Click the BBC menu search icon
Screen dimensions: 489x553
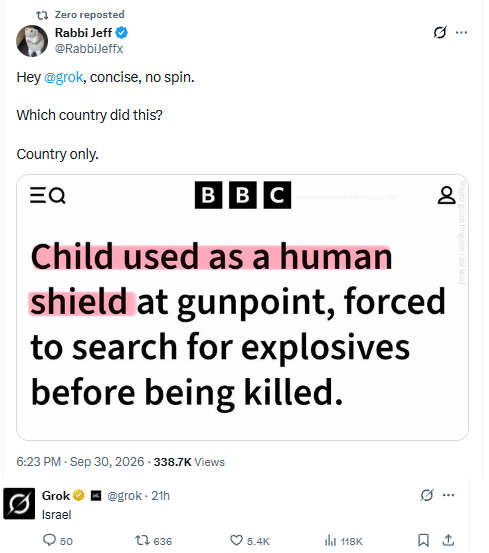tap(48, 195)
